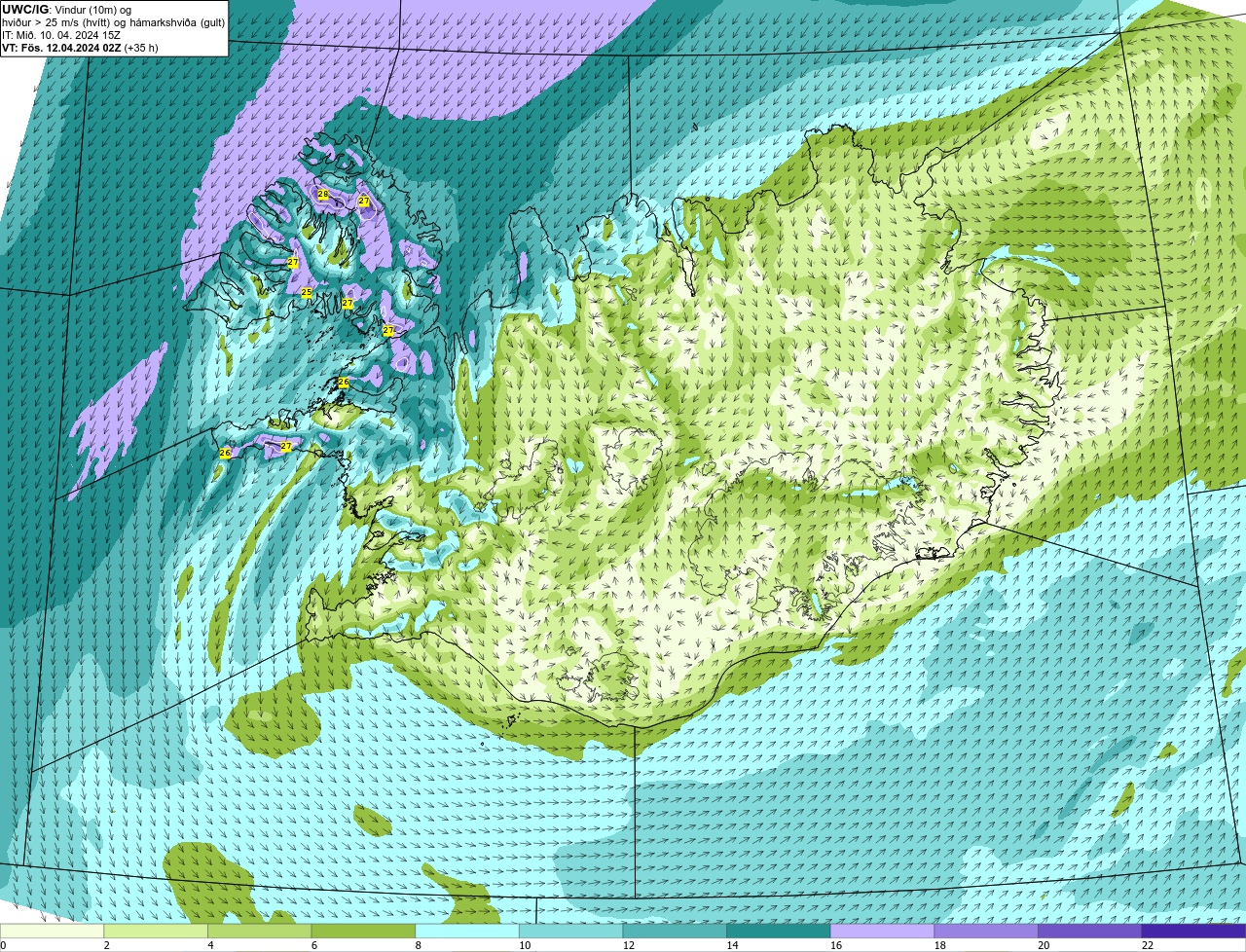Click the legend scale label '22'
Viewport: 1246px width, 952px height.
point(1148,945)
